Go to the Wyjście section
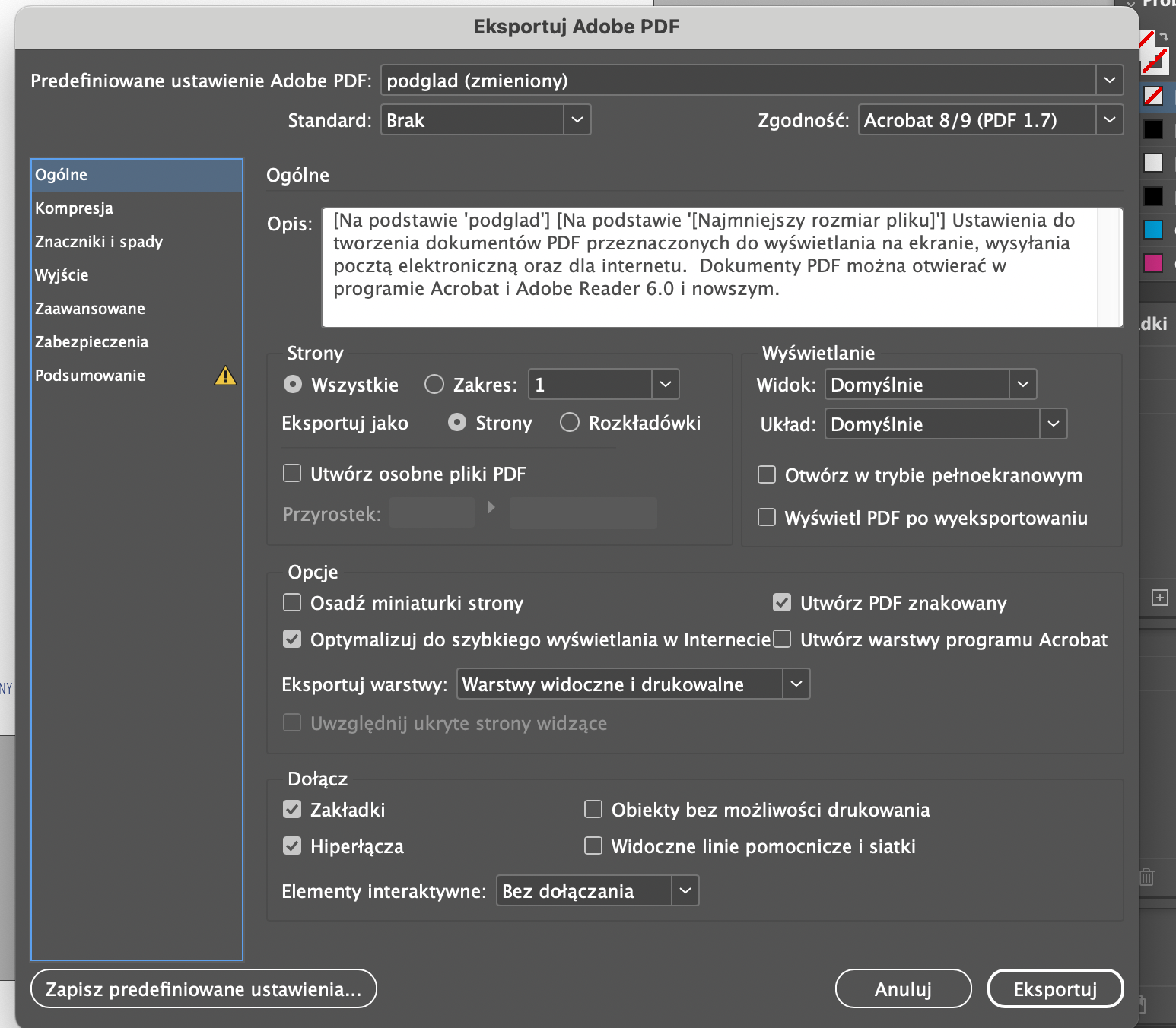The height and width of the screenshot is (1028, 1176). pyautogui.click(x=137, y=275)
